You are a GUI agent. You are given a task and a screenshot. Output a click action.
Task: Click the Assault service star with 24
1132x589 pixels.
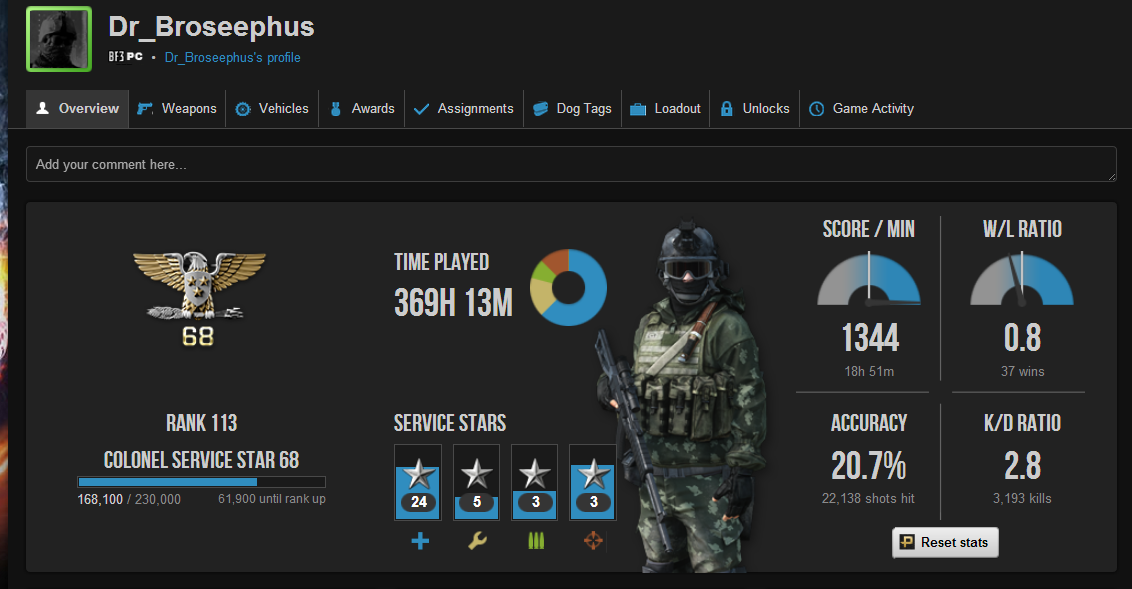point(418,482)
